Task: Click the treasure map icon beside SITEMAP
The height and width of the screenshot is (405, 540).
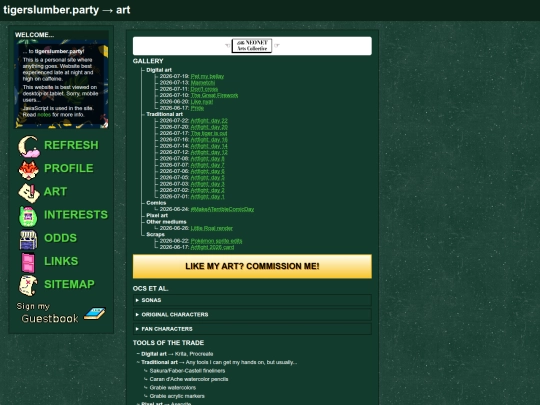Action: [x=28, y=285]
